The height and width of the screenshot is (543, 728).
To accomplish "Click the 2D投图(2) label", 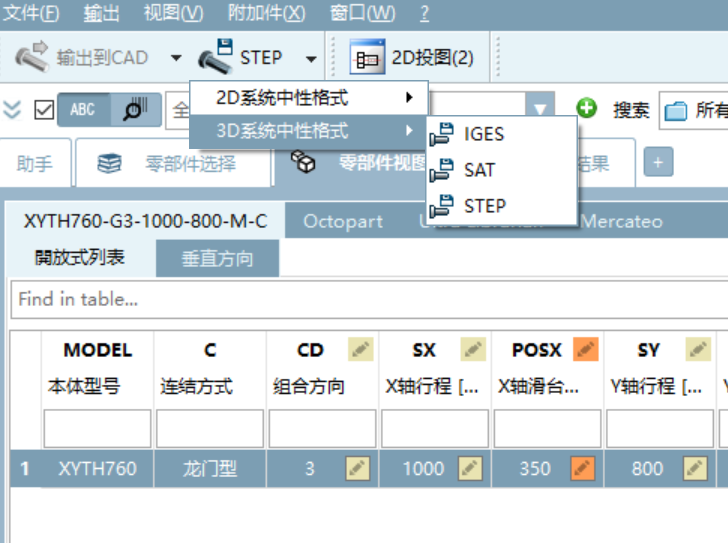I will [432, 58].
